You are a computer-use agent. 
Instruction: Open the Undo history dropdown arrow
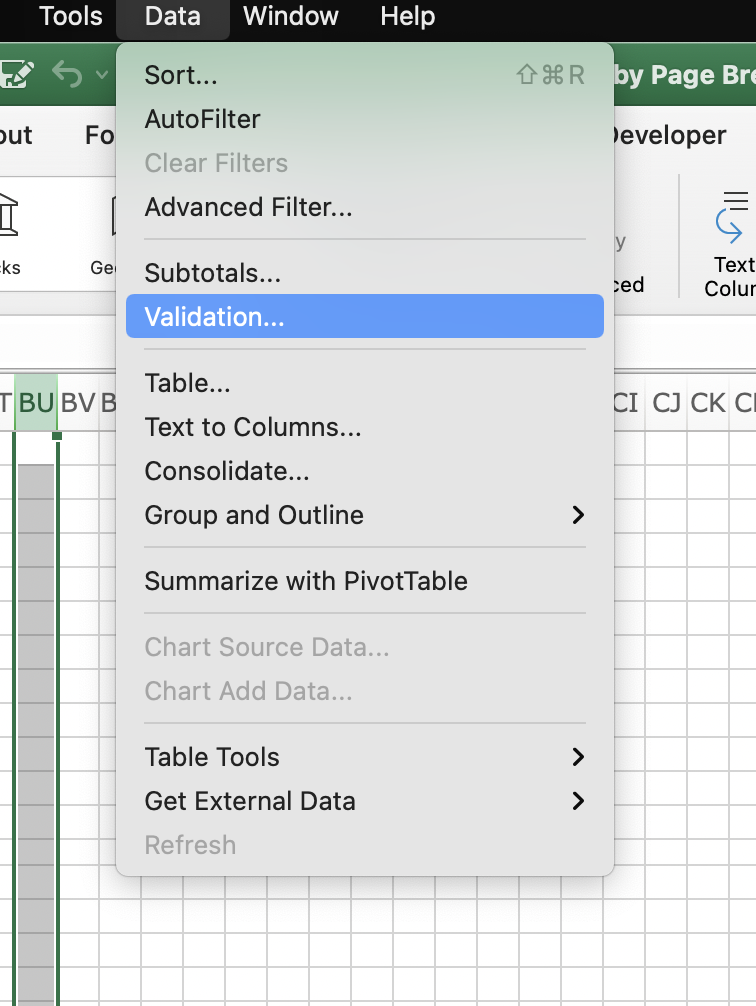pos(101,75)
